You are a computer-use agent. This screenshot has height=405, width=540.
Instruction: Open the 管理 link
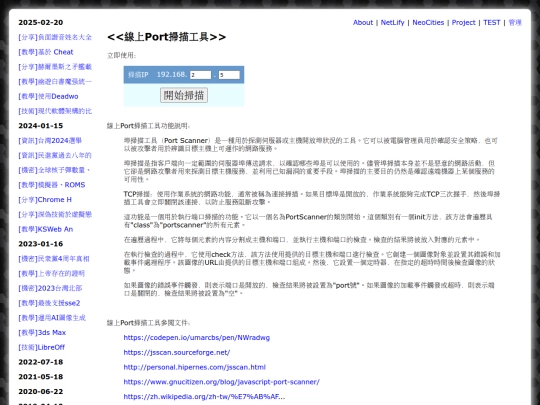click(x=515, y=23)
